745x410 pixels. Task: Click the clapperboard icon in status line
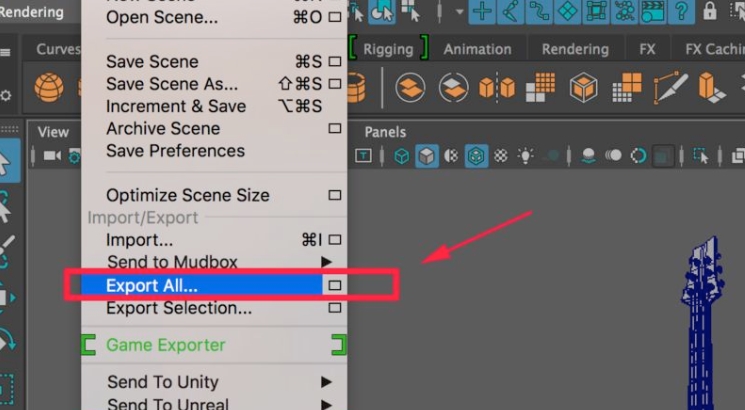[653, 11]
